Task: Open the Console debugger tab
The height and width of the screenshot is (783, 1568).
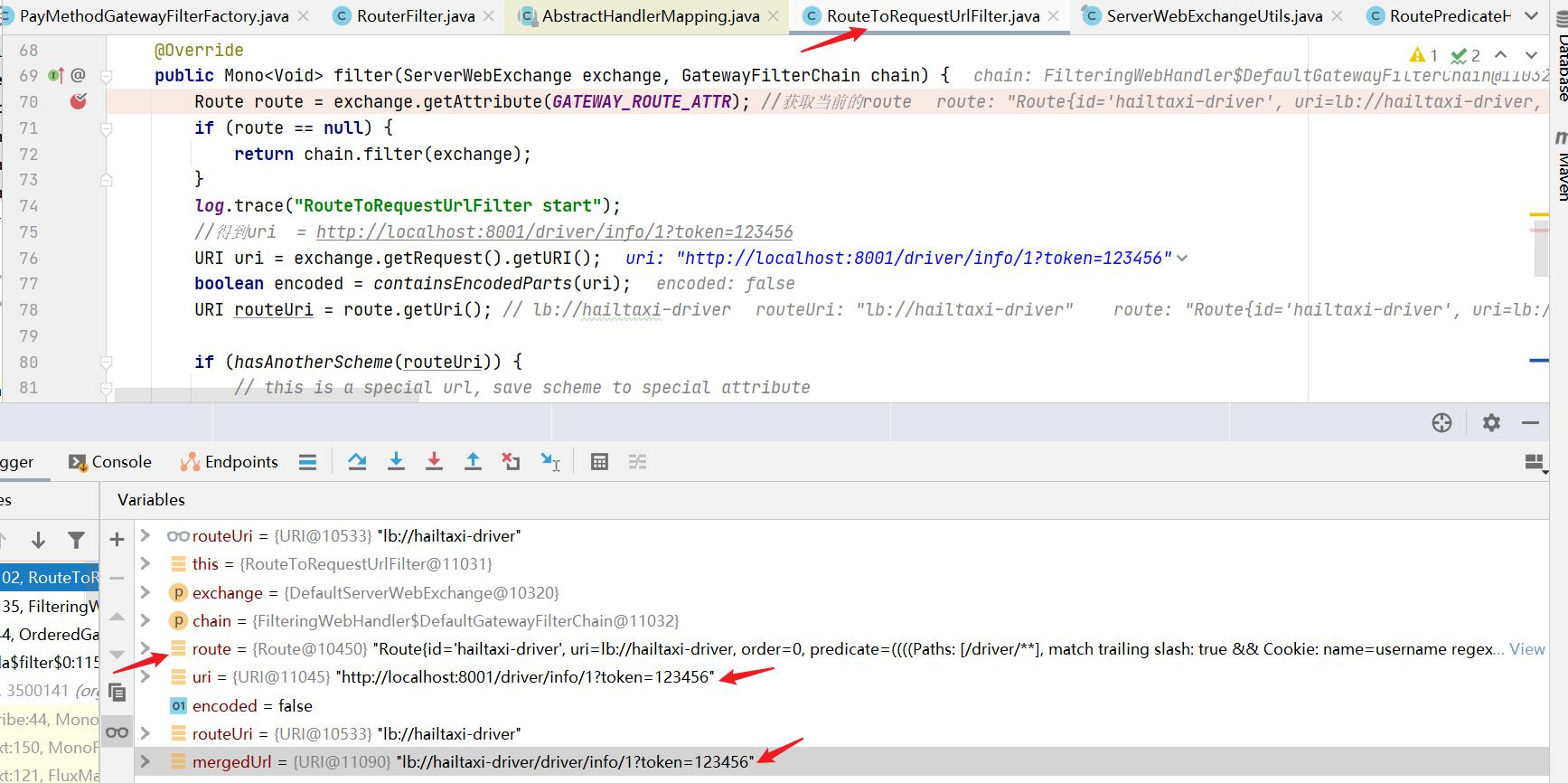Action: point(110,462)
